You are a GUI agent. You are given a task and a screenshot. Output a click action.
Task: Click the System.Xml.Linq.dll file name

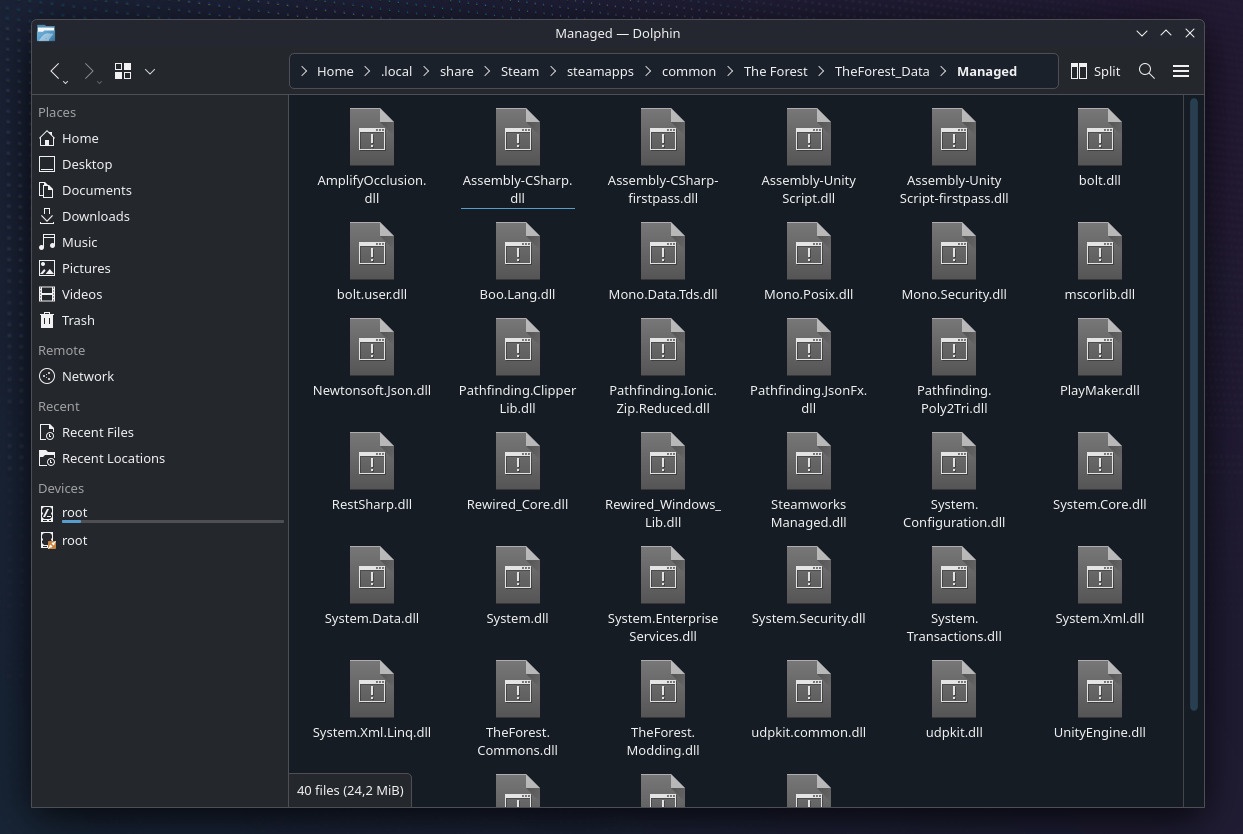[372, 732]
